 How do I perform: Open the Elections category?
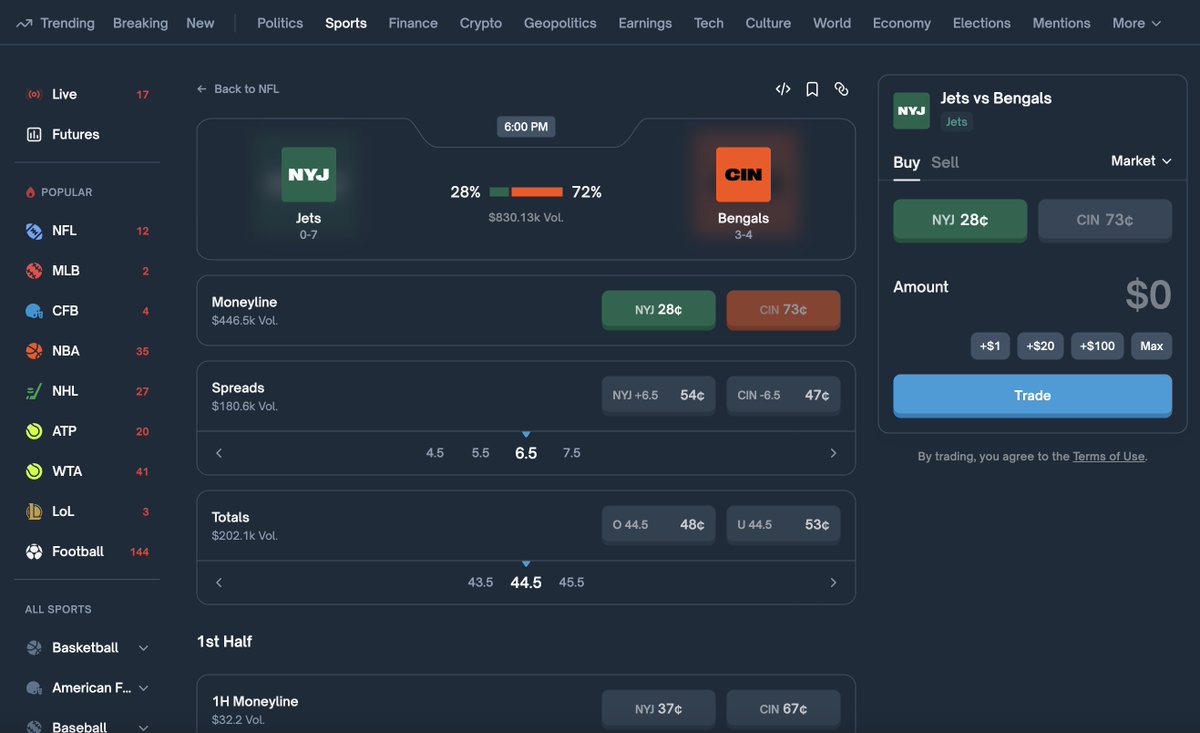(x=982, y=23)
